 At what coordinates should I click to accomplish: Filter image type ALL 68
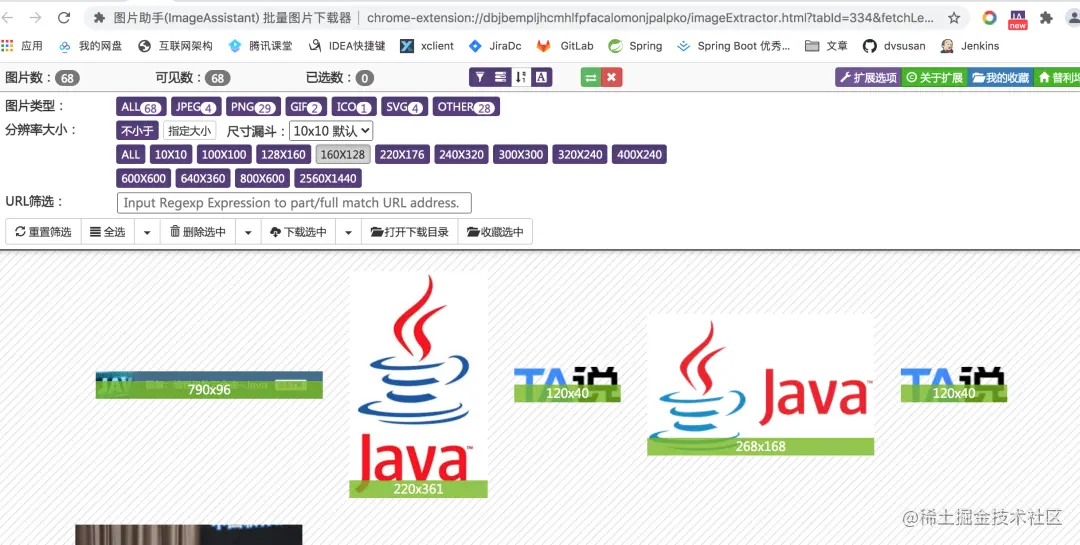point(141,107)
